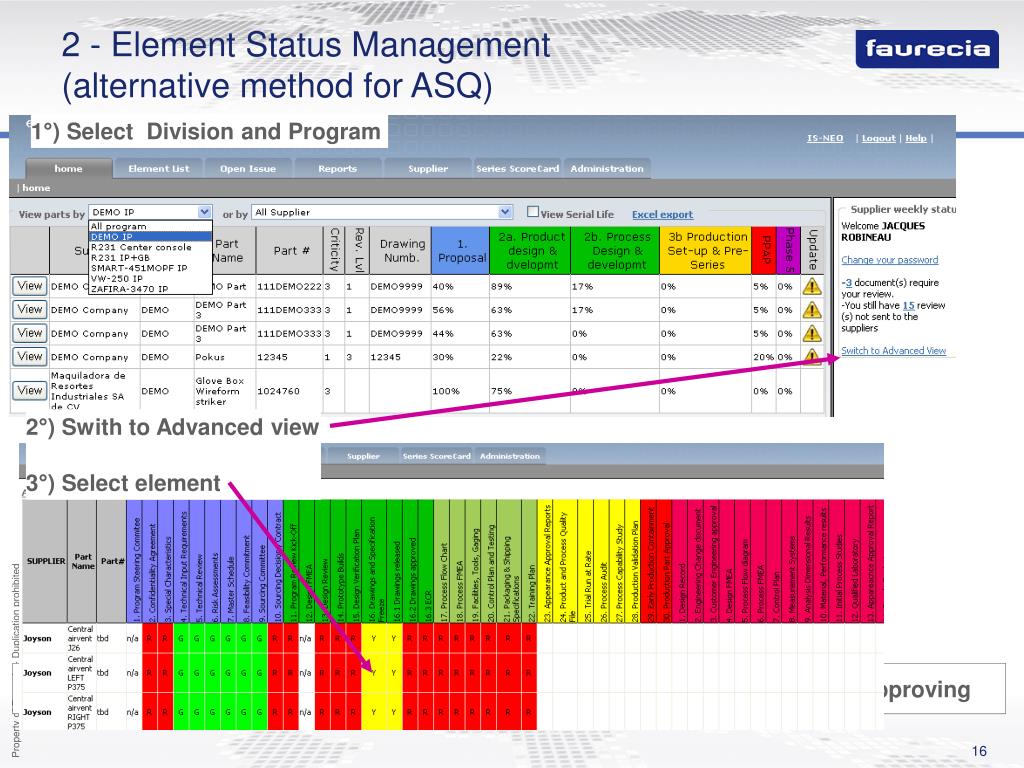This screenshot has height=768, width=1024.
Task: Open the Supplier tab beside Reports
Action: (428, 168)
